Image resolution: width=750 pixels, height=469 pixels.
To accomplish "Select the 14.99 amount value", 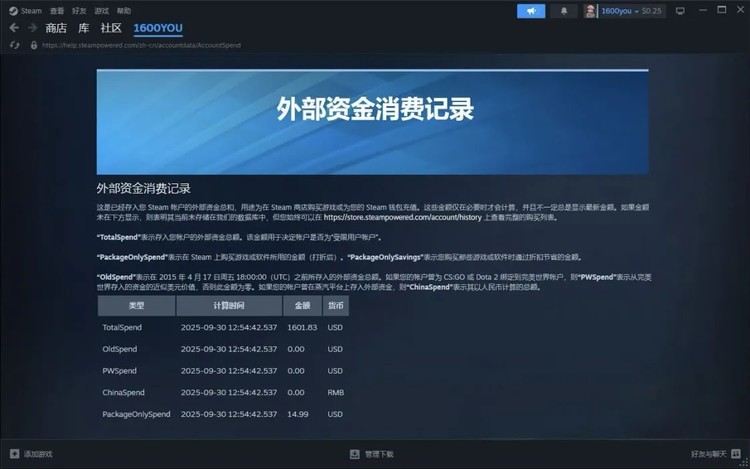I will [x=298, y=414].
